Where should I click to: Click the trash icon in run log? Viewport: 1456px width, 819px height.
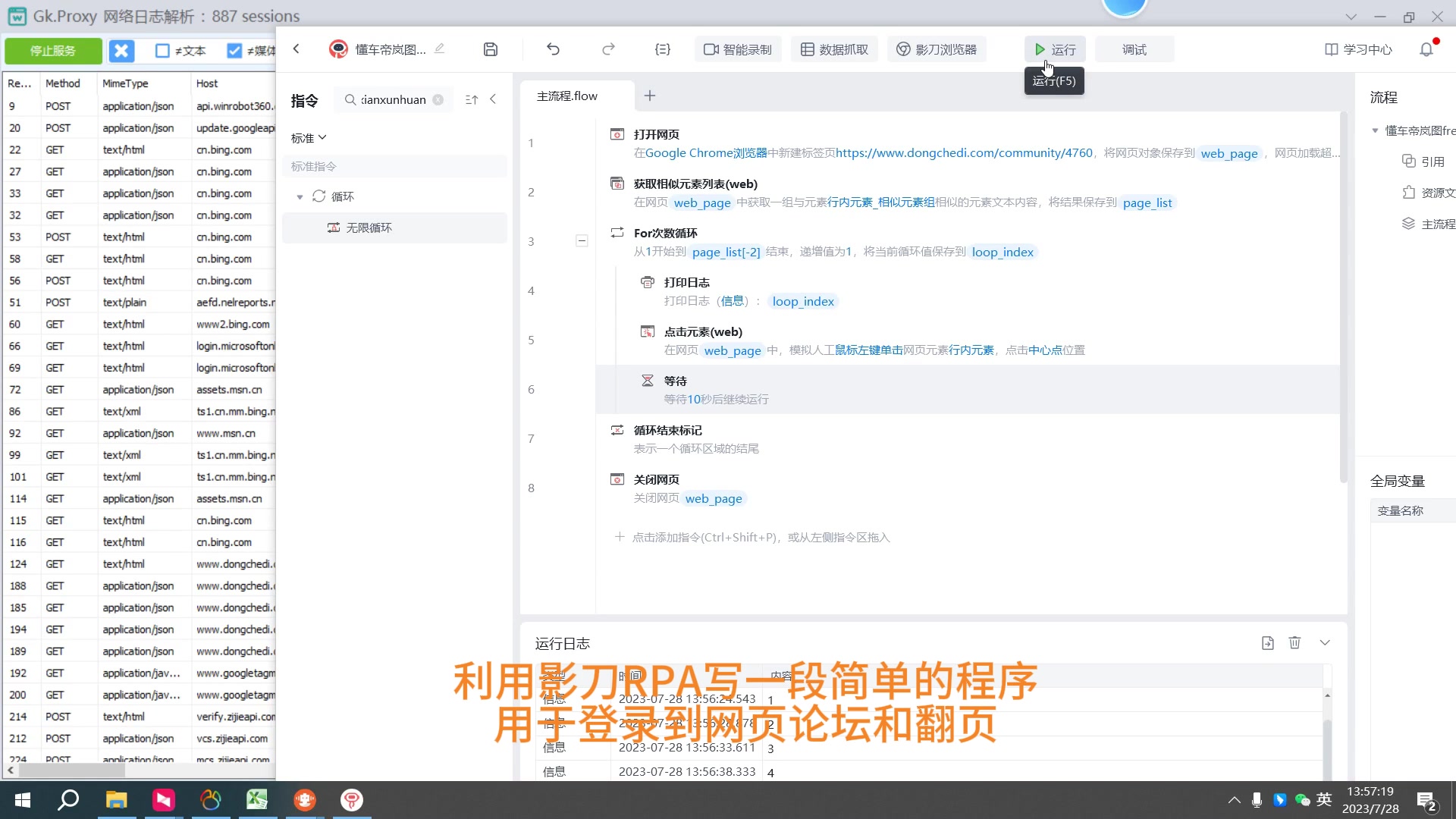1294,643
